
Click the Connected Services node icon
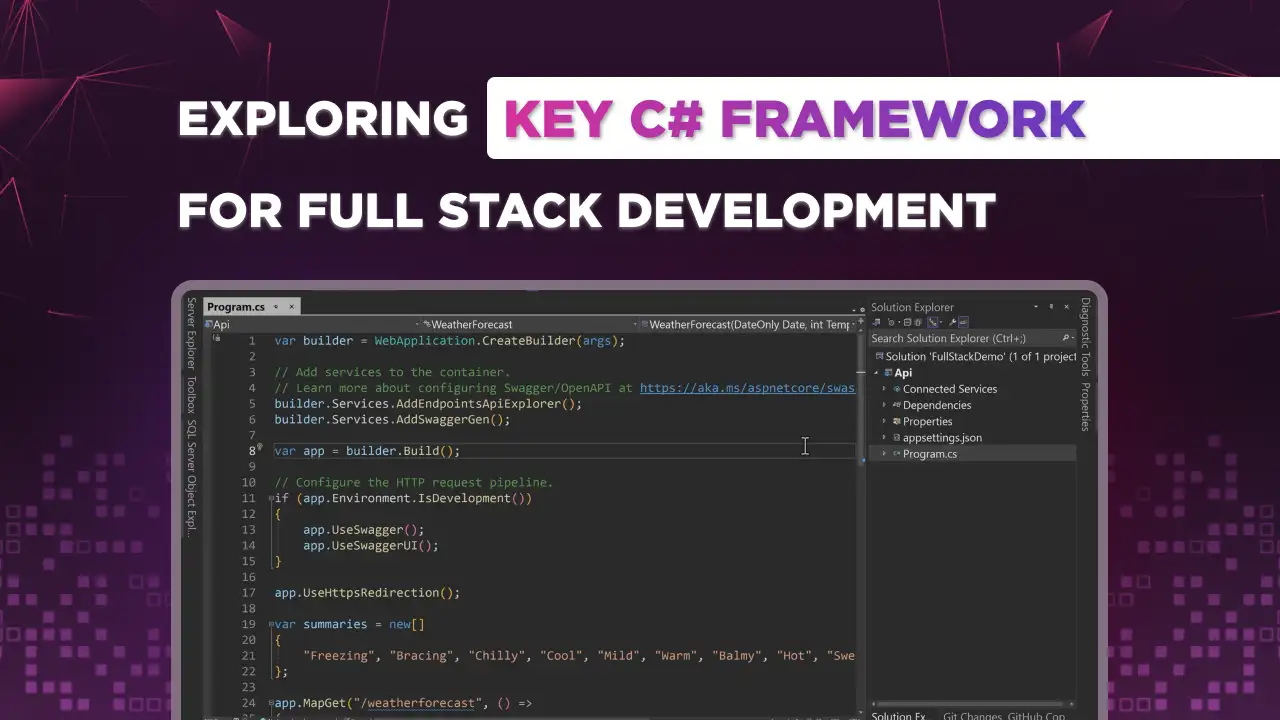coord(896,389)
